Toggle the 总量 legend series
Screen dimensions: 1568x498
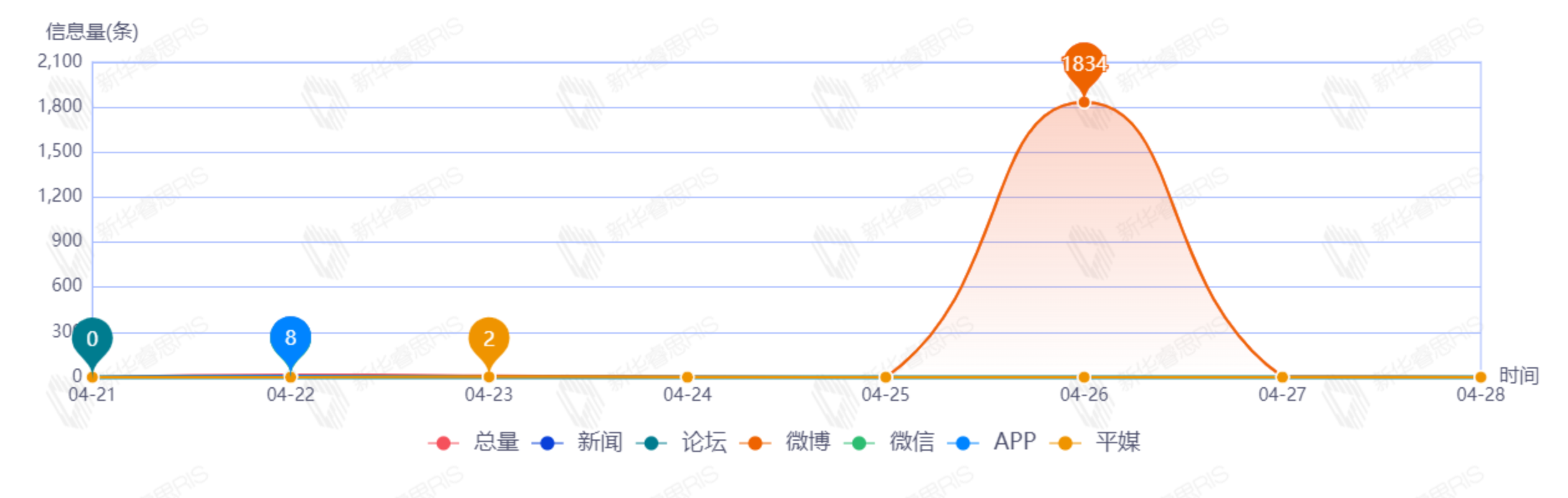point(475,443)
